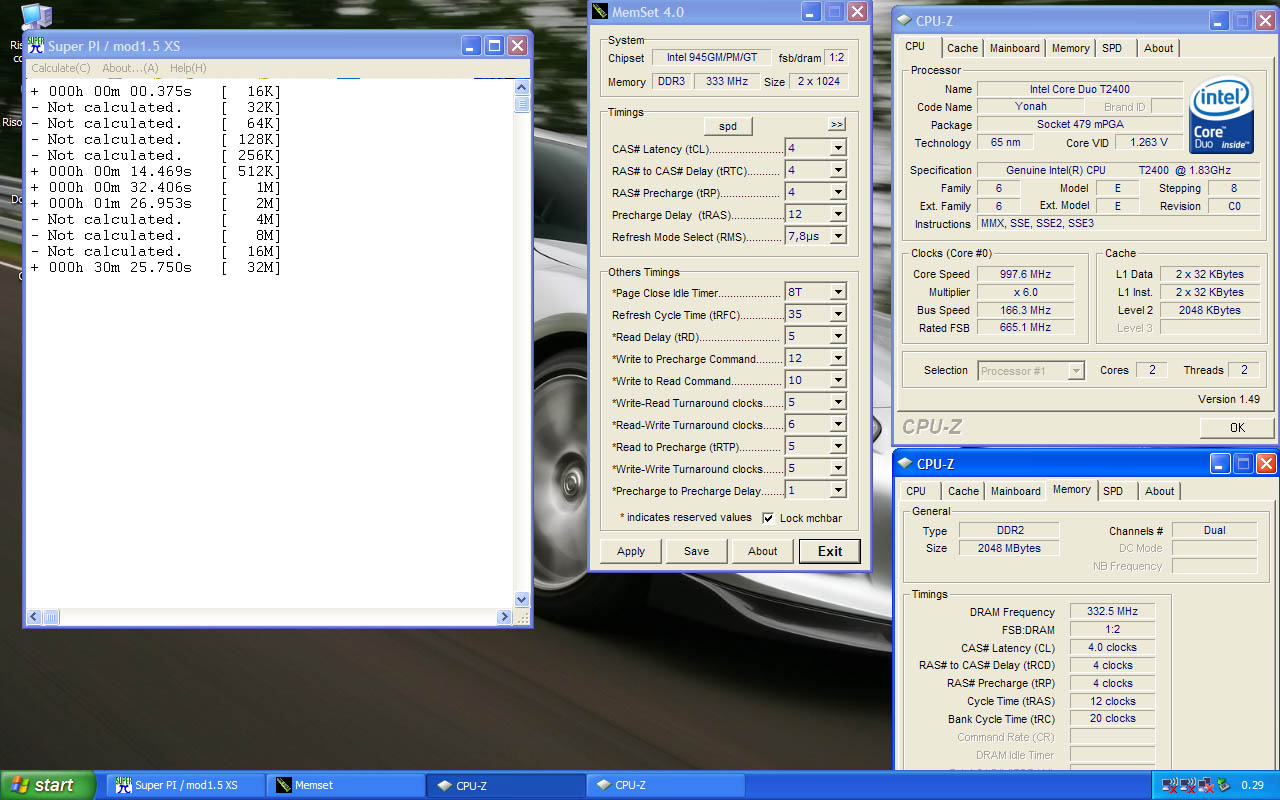
Task: Click Exit button in MemSet
Action: pyautogui.click(x=830, y=551)
